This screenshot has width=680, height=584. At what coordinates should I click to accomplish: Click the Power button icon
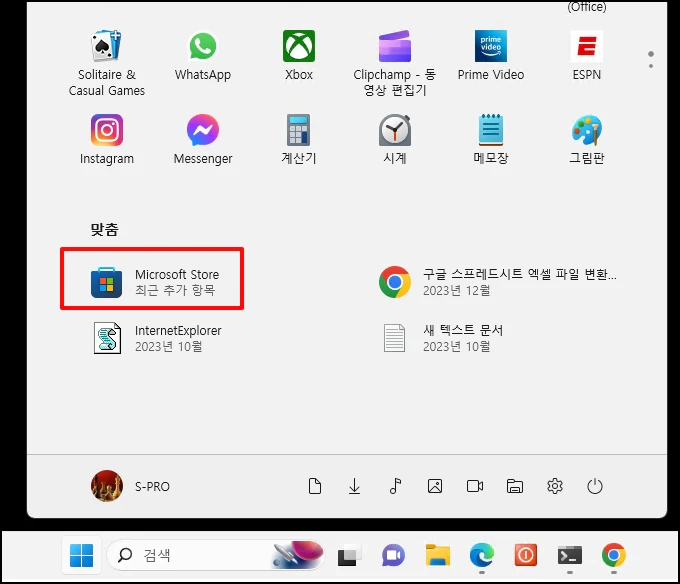point(595,486)
